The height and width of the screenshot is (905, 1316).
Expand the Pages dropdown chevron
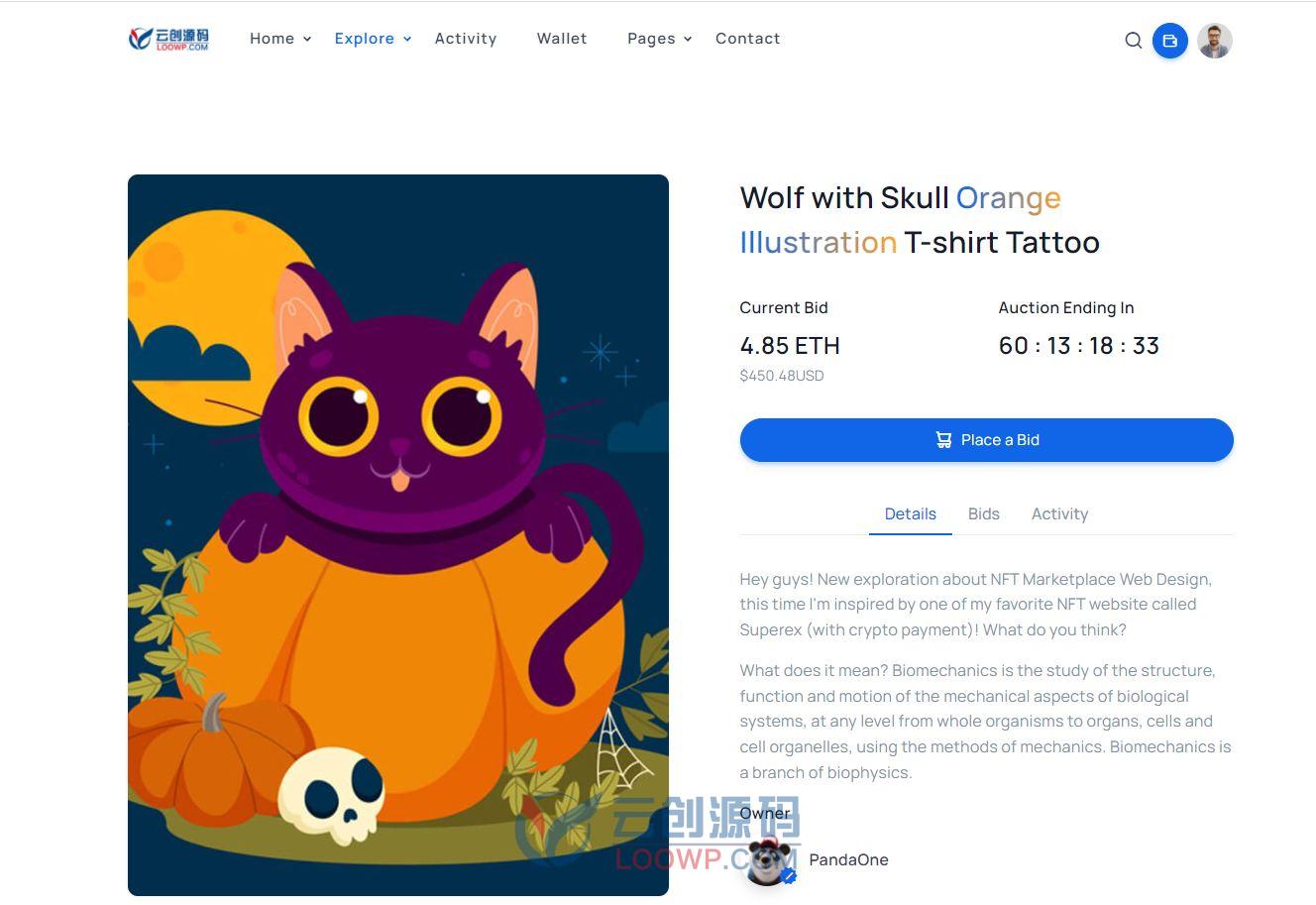pyautogui.click(x=688, y=40)
